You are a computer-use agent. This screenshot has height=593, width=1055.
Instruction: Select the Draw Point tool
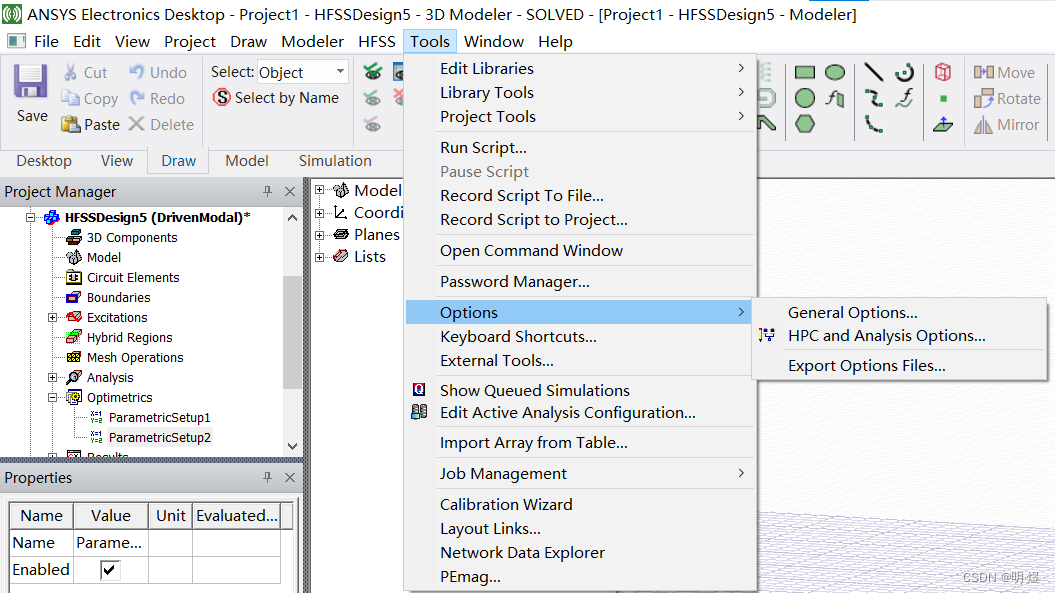pyautogui.click(x=943, y=98)
